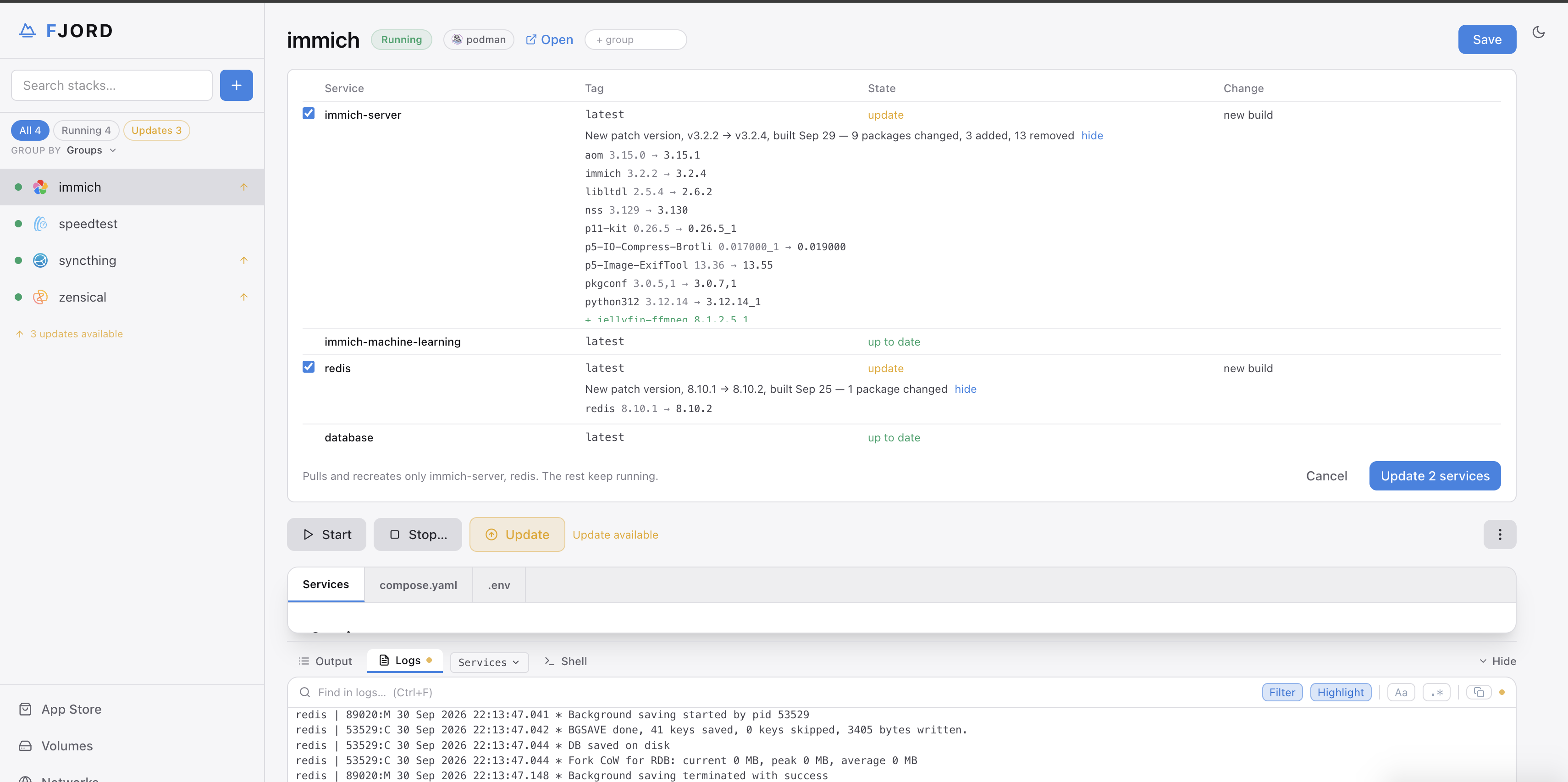
Task: Hide redis package change details
Action: pos(966,389)
